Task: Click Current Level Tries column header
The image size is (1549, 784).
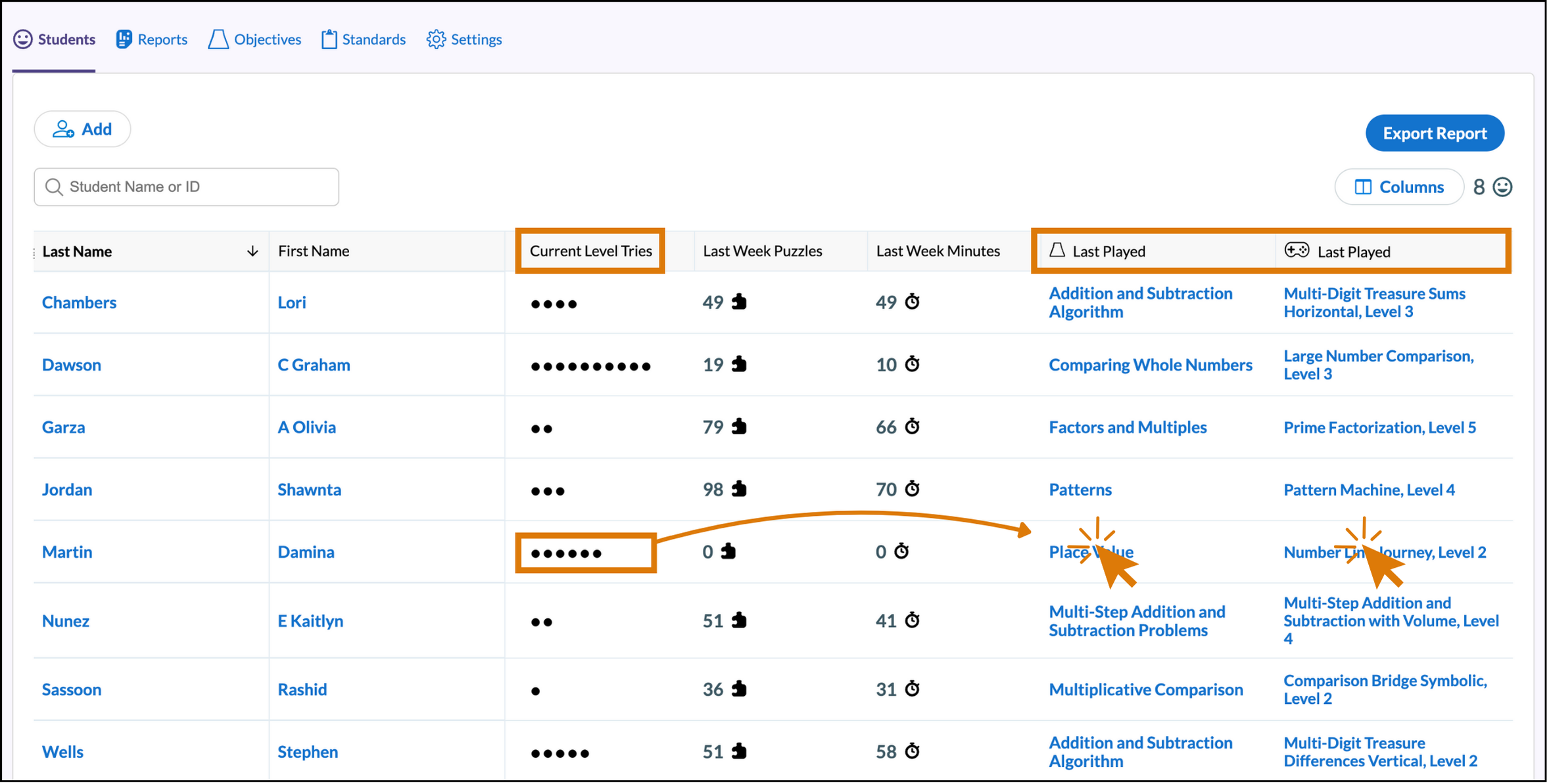Action: pos(590,251)
